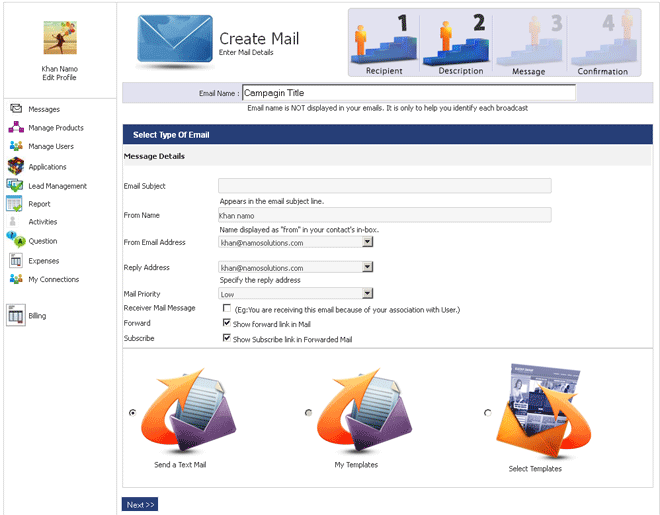Select the Send a Text Mail radio button
Viewport: 660px width, 515px height.
pyautogui.click(x=133, y=412)
